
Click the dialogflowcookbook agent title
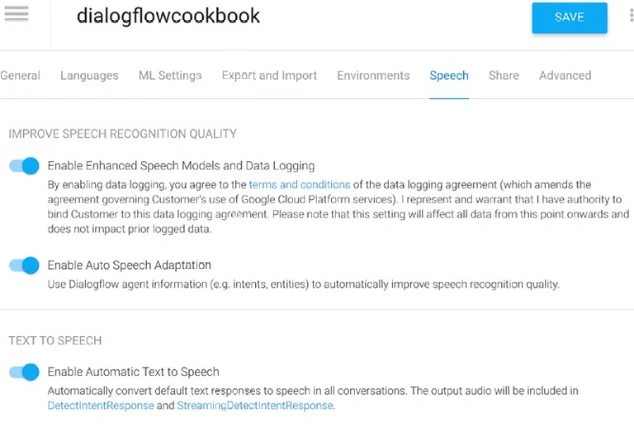(x=168, y=17)
